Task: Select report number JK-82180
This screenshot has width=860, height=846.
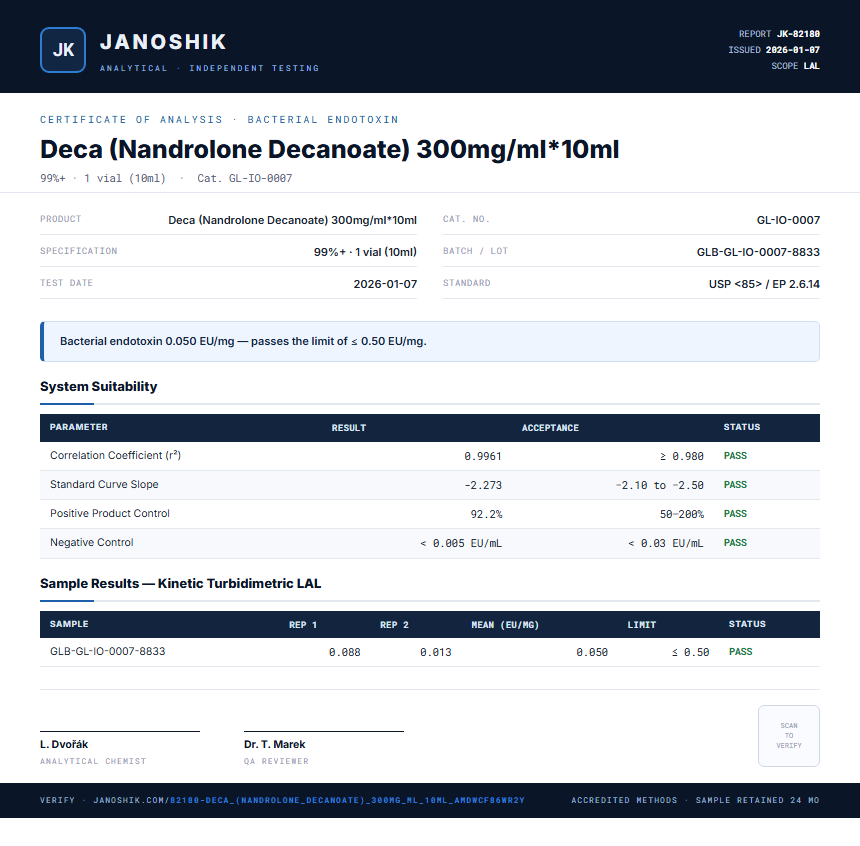Action: pyautogui.click(x=798, y=34)
